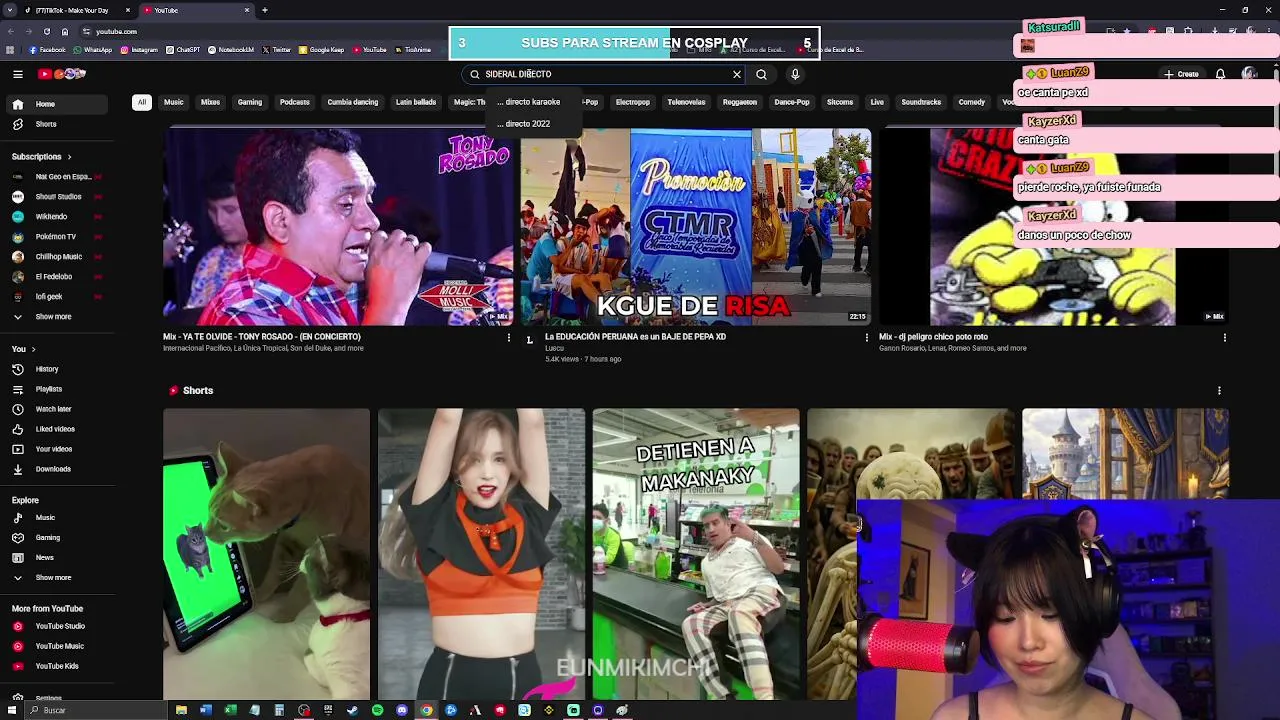The image size is (1280, 720).
Task: Open Gaming under Explore
Action: coord(58,538)
